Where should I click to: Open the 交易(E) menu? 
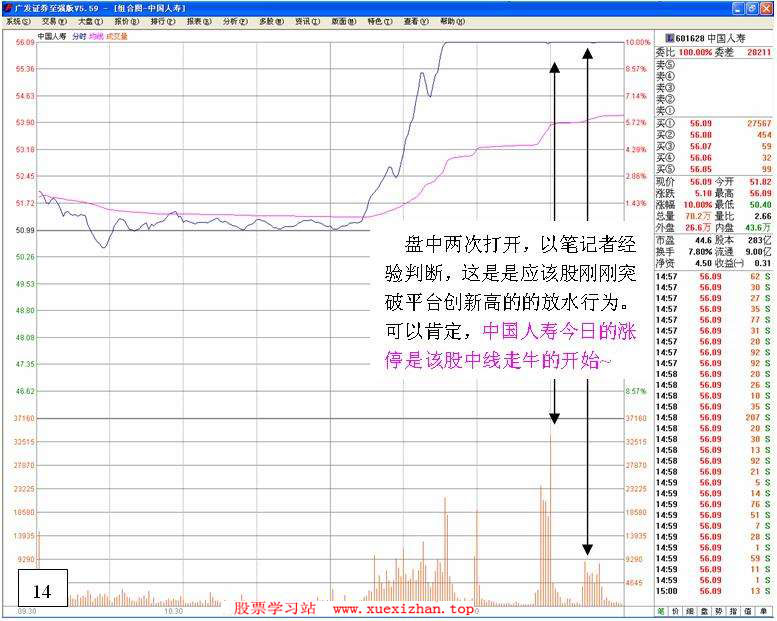pos(54,21)
